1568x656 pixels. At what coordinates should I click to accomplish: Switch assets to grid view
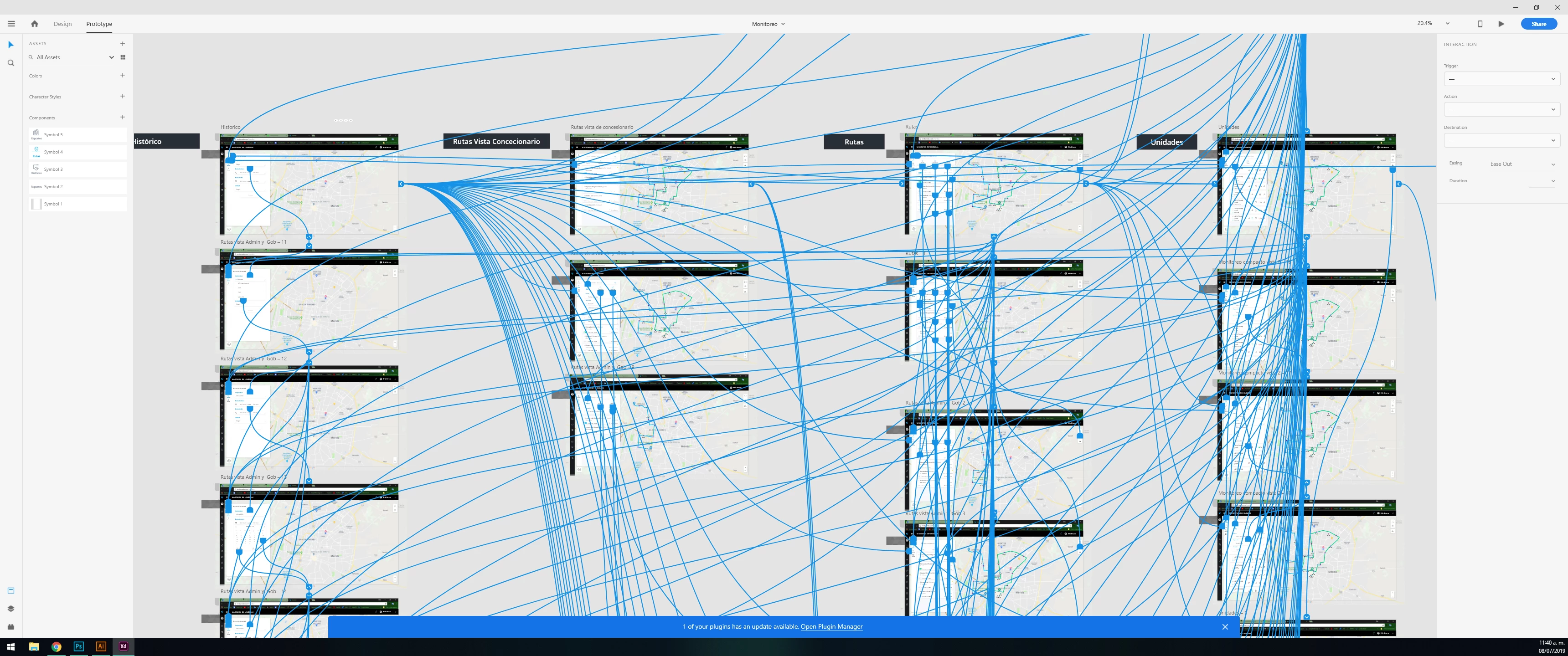pos(123,57)
